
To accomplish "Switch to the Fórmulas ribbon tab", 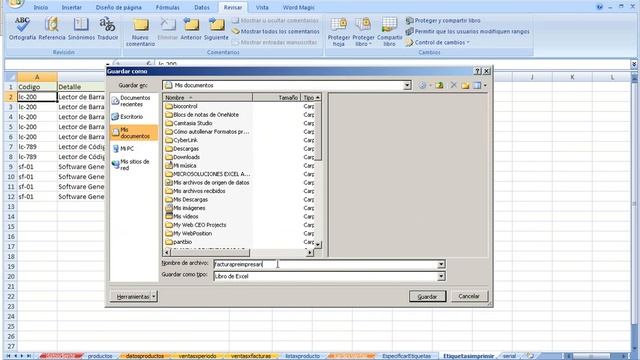I will tap(167, 7).
